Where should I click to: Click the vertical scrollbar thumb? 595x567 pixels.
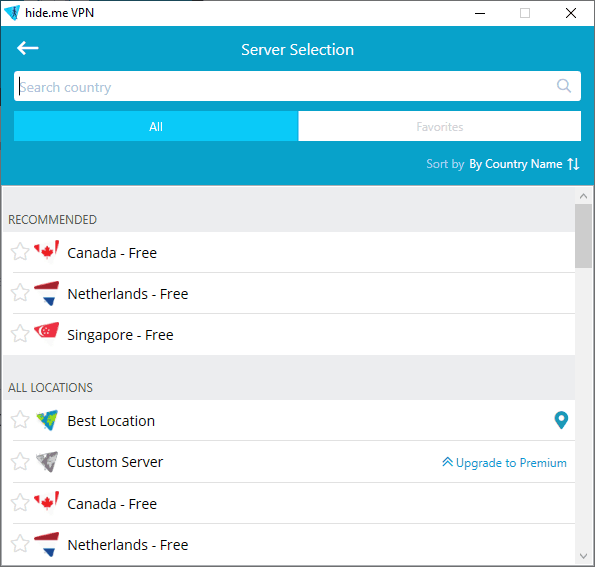click(583, 236)
